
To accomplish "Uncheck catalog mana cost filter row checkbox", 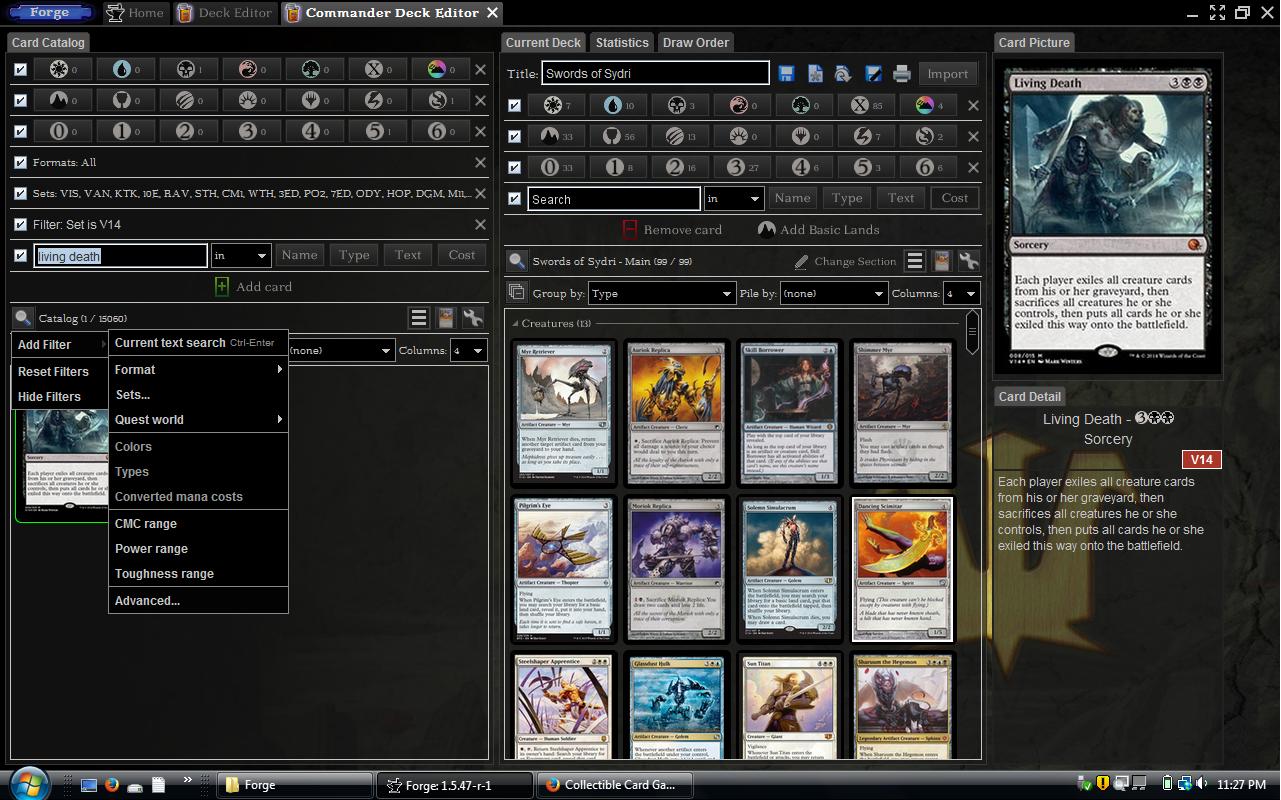I will [x=20, y=131].
